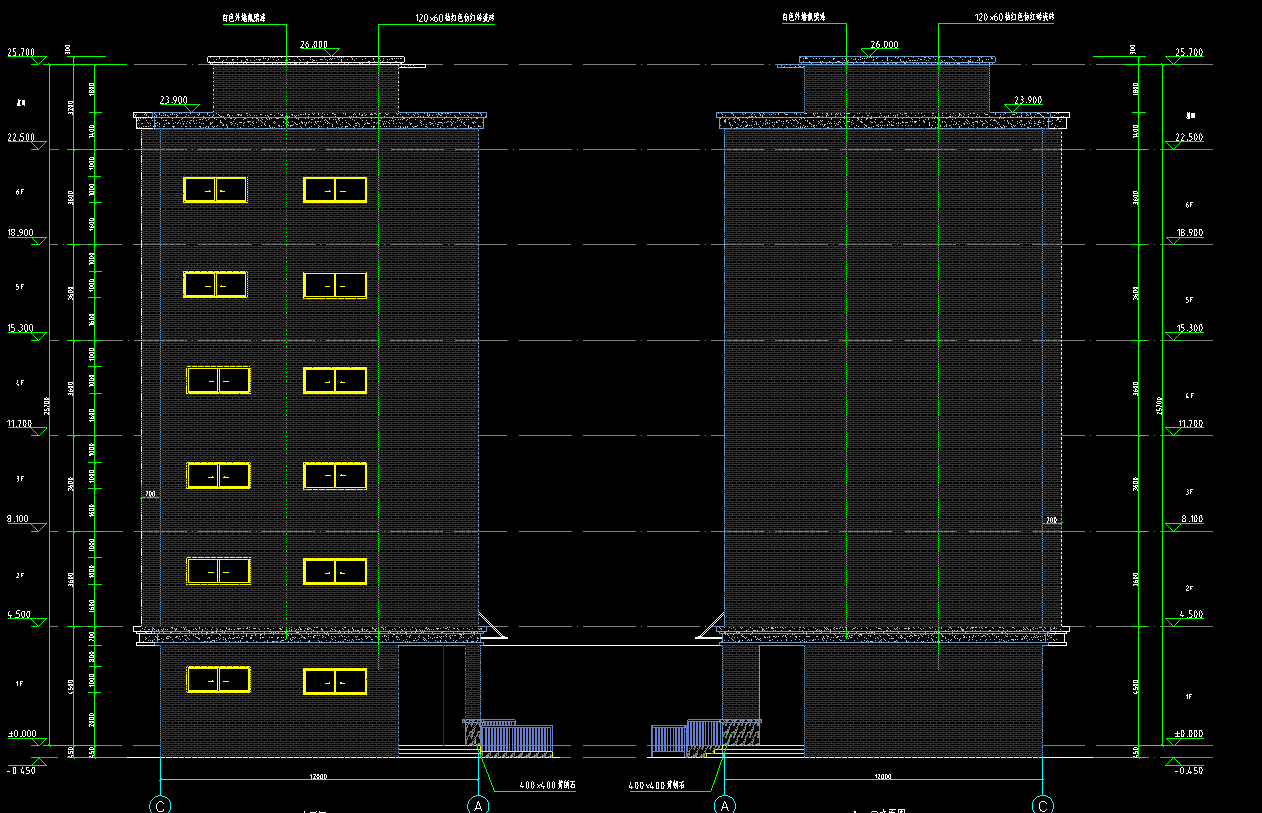1262x813 pixels.
Task: Click the 1F right yellow window on left elevation
Action: coord(335,681)
